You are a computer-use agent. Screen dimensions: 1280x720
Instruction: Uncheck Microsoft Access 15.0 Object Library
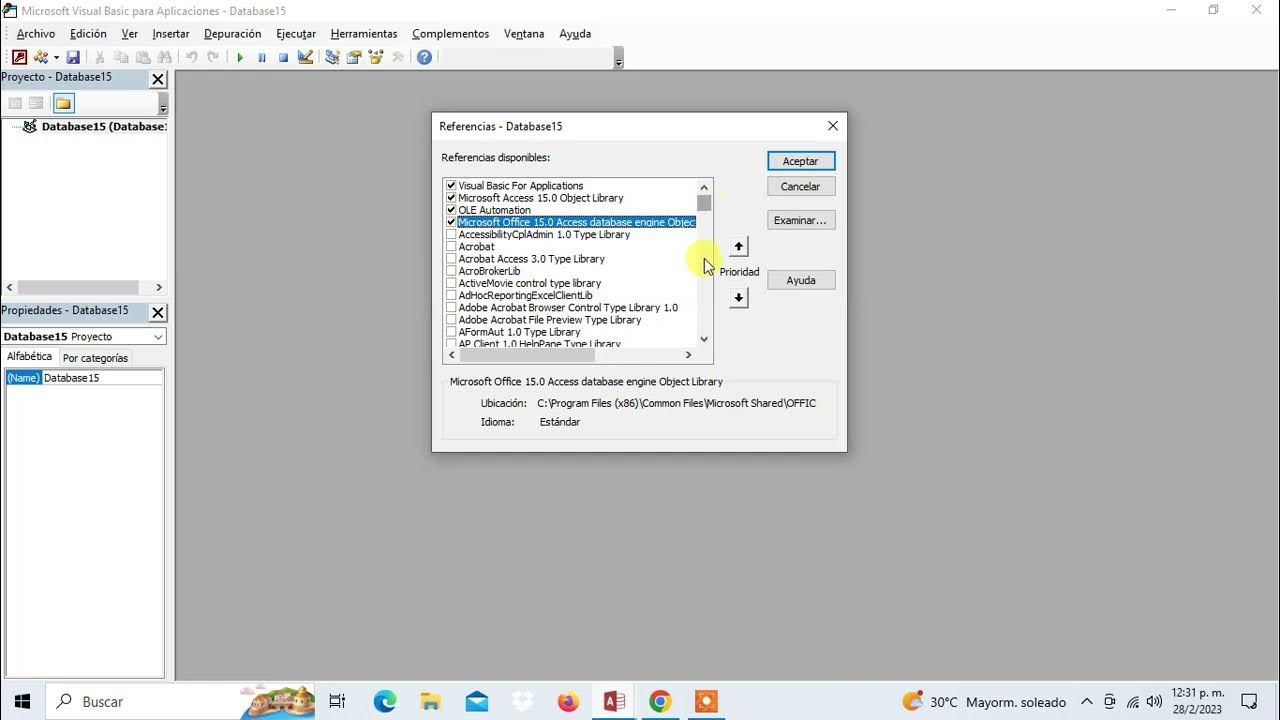(451, 198)
